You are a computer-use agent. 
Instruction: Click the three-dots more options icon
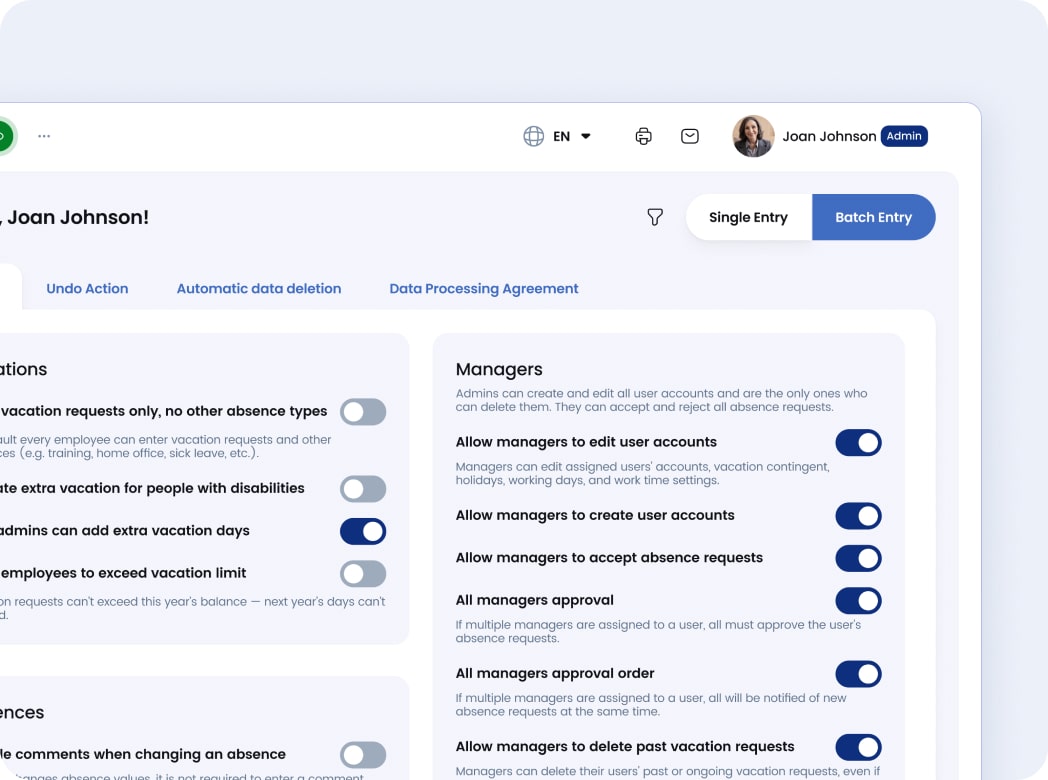(44, 136)
